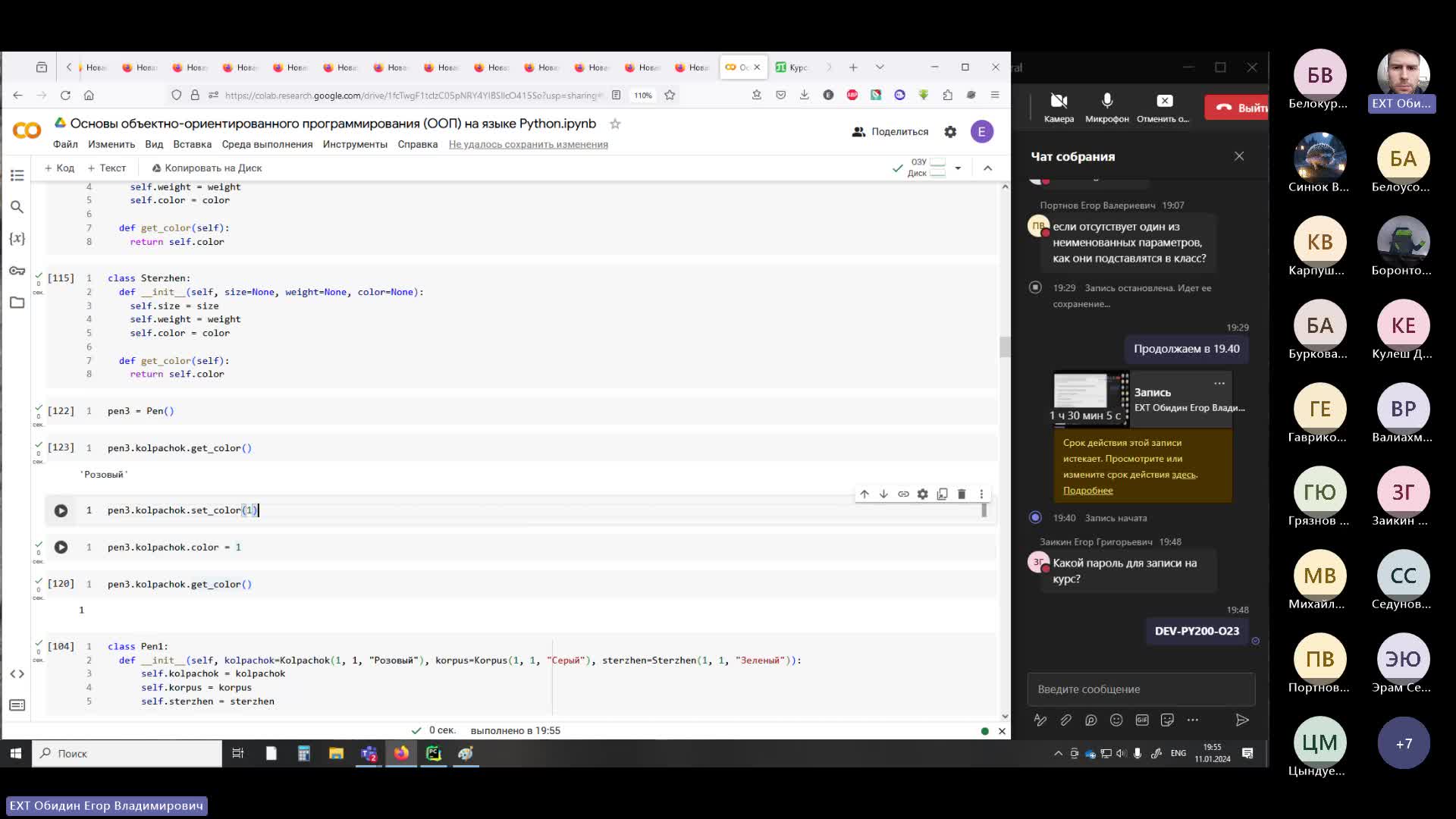This screenshot has height=819, width=1456.
Task: Stop screen sharing in the meeting
Action: click(1163, 107)
